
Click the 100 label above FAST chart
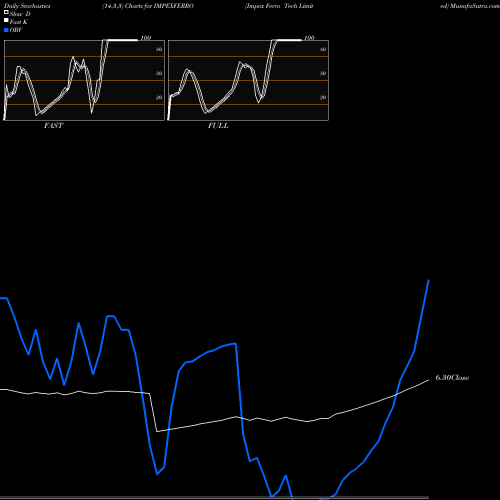click(x=146, y=38)
